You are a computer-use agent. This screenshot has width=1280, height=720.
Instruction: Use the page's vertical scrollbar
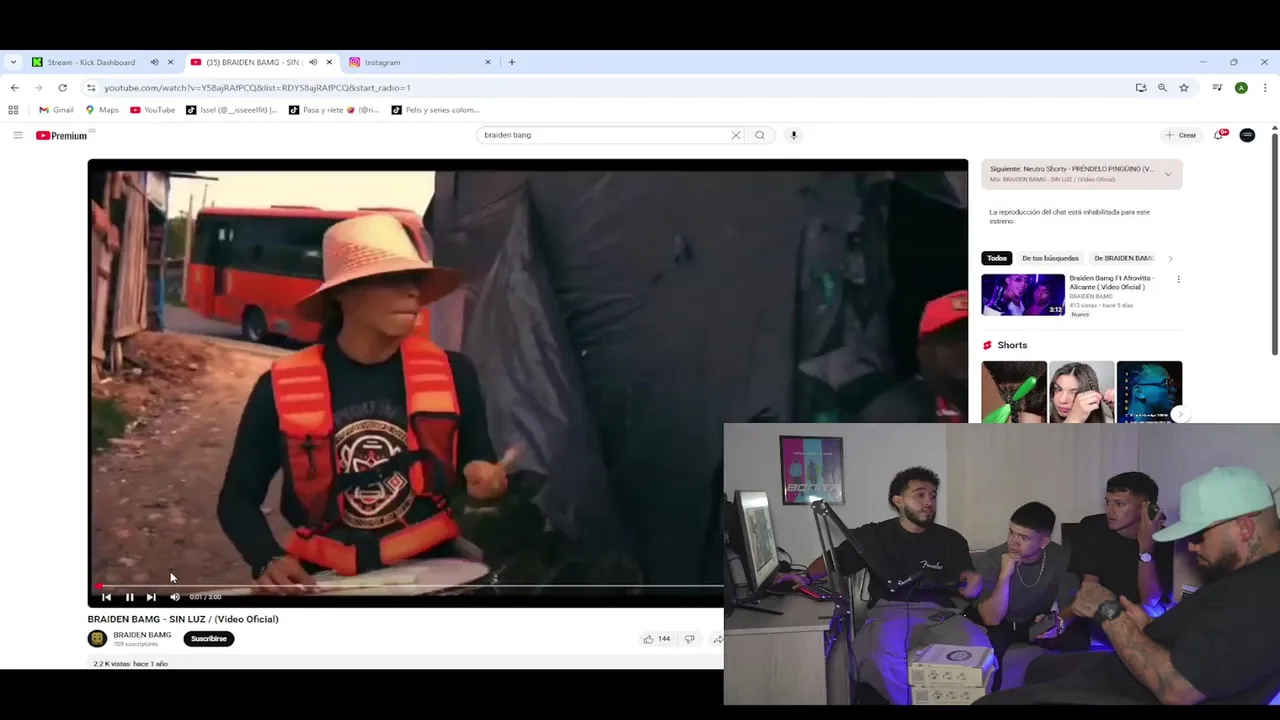[x=1274, y=243]
